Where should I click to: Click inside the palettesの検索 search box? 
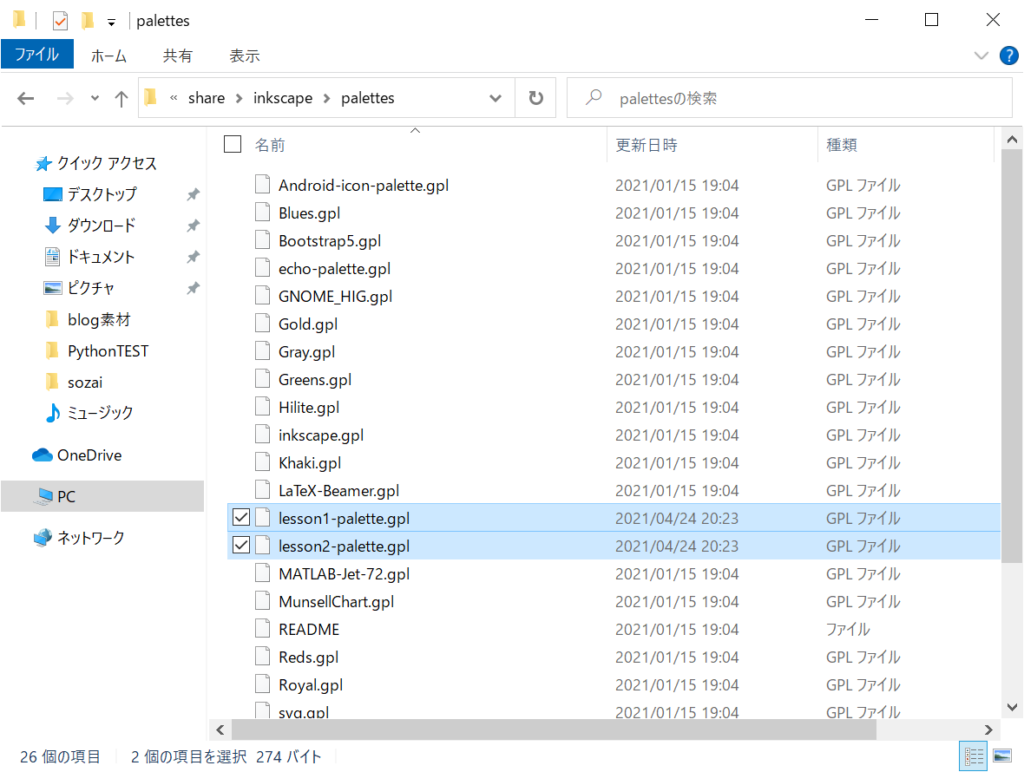(790, 98)
